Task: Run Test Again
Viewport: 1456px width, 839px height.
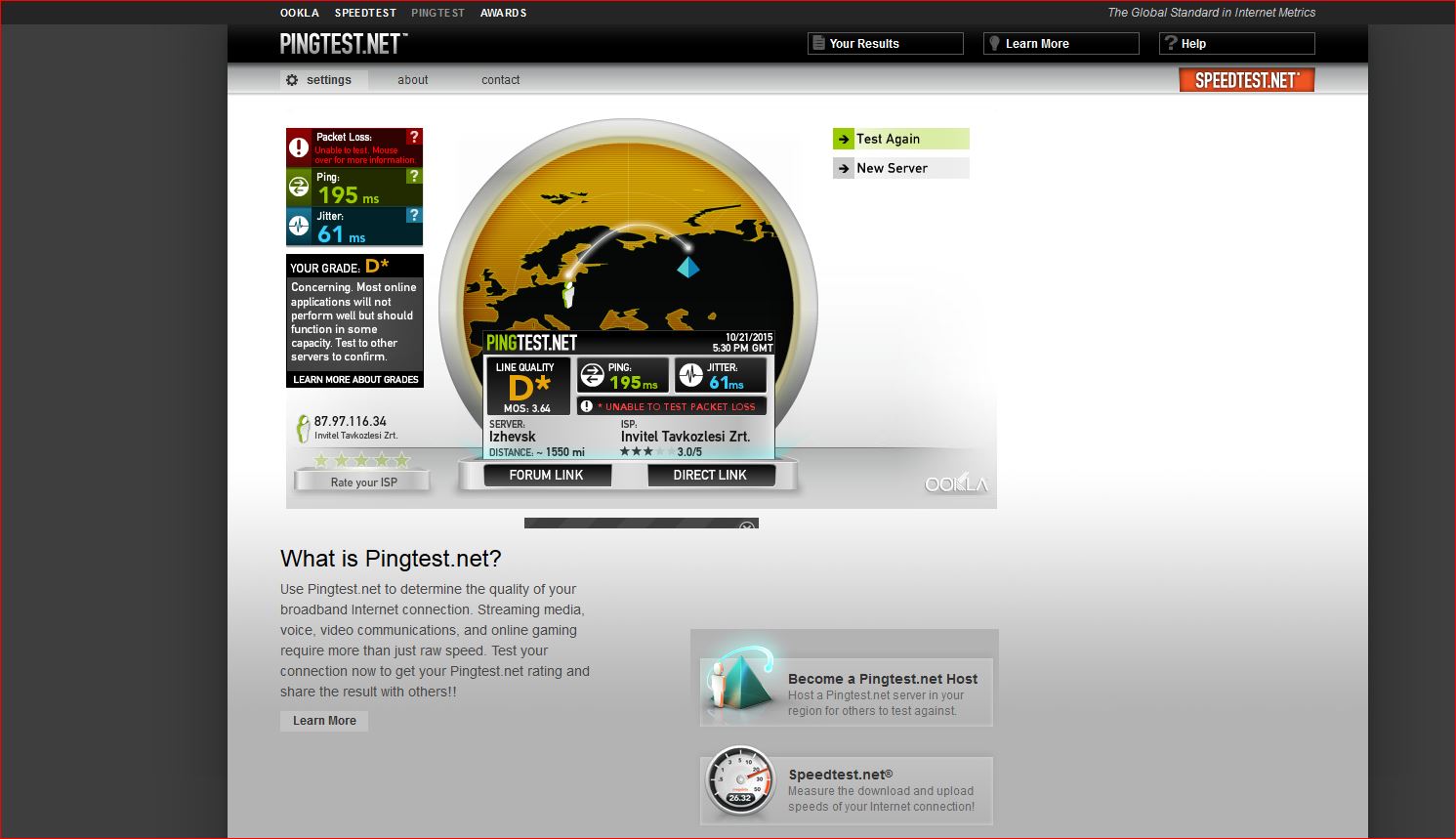Action: [901, 139]
